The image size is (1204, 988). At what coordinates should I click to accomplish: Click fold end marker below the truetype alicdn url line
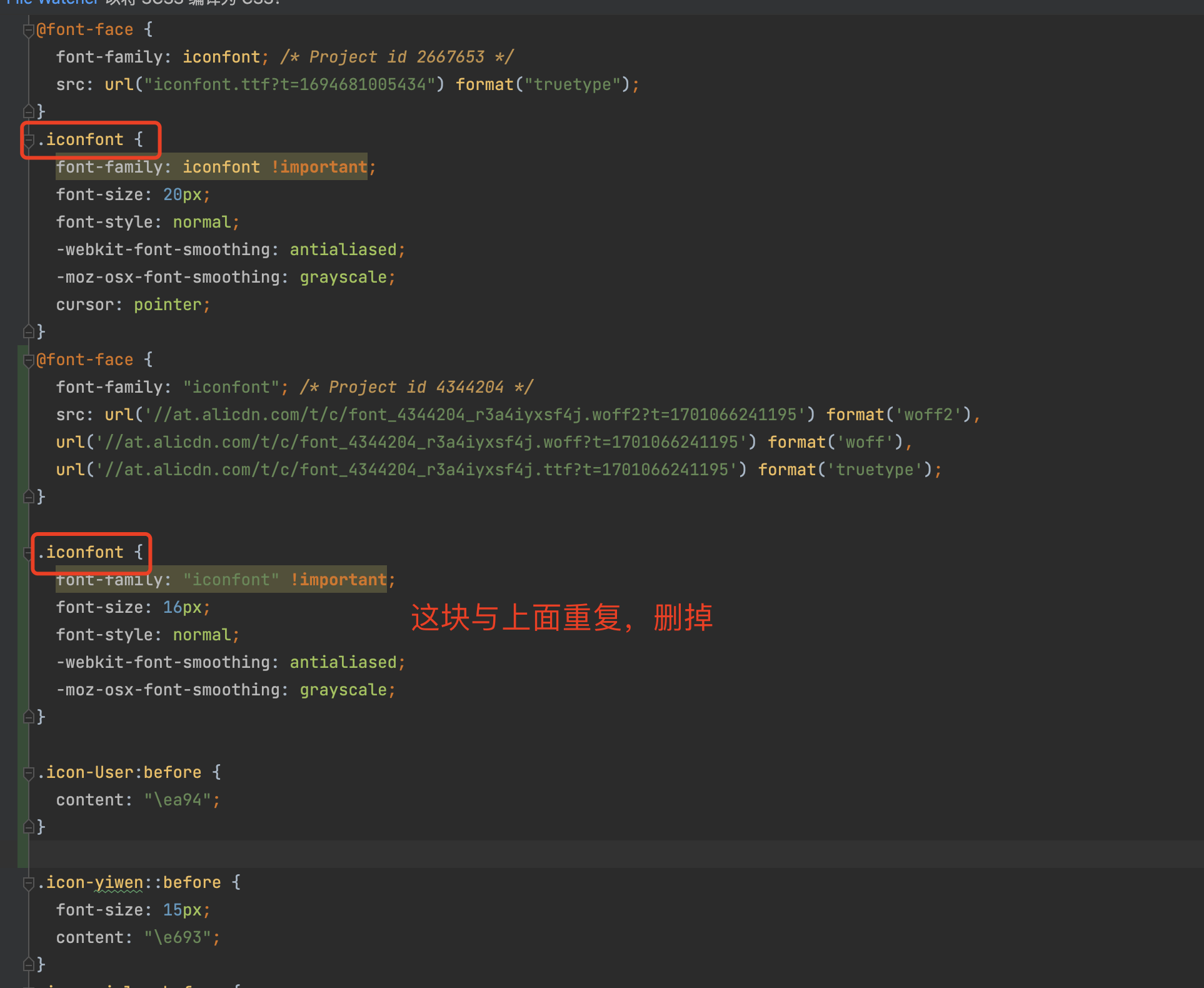[28, 497]
